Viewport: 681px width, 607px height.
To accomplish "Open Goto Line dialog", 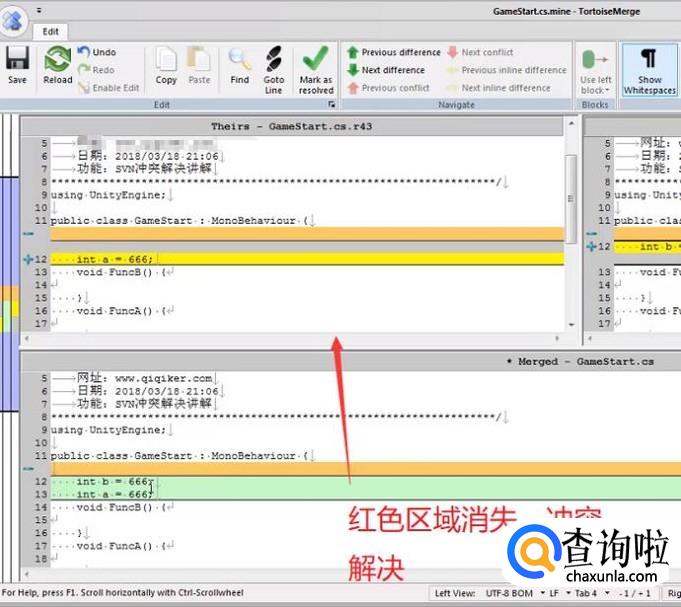I will [274, 70].
